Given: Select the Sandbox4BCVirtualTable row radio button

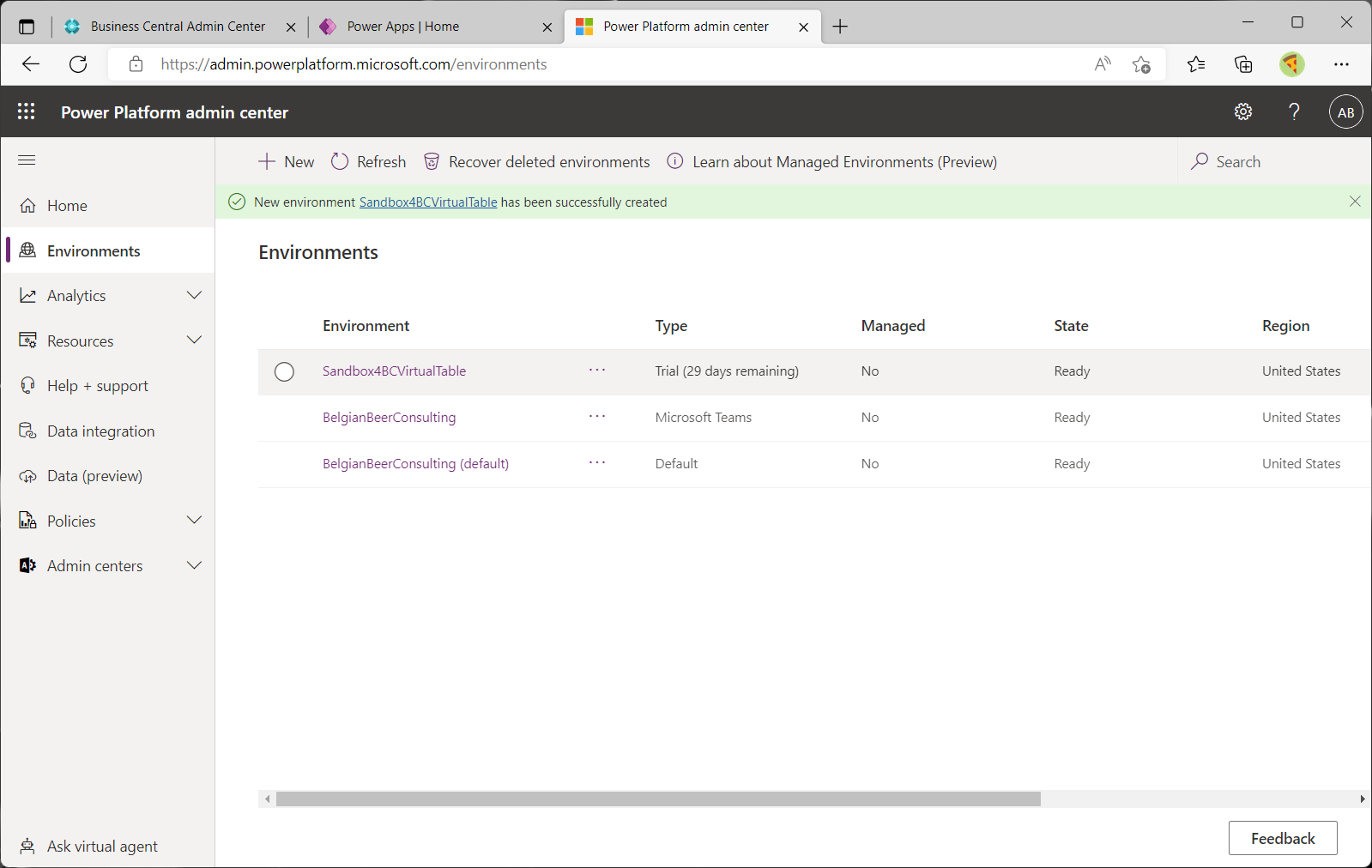Looking at the screenshot, I should coord(284,371).
